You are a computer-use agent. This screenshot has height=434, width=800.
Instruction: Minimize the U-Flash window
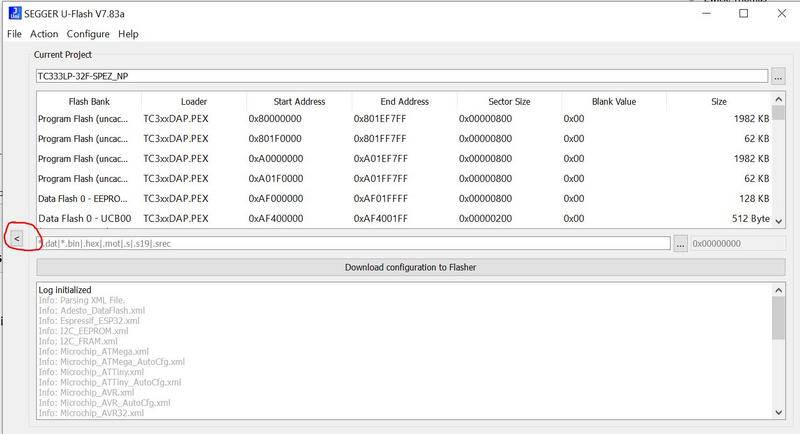(706, 13)
